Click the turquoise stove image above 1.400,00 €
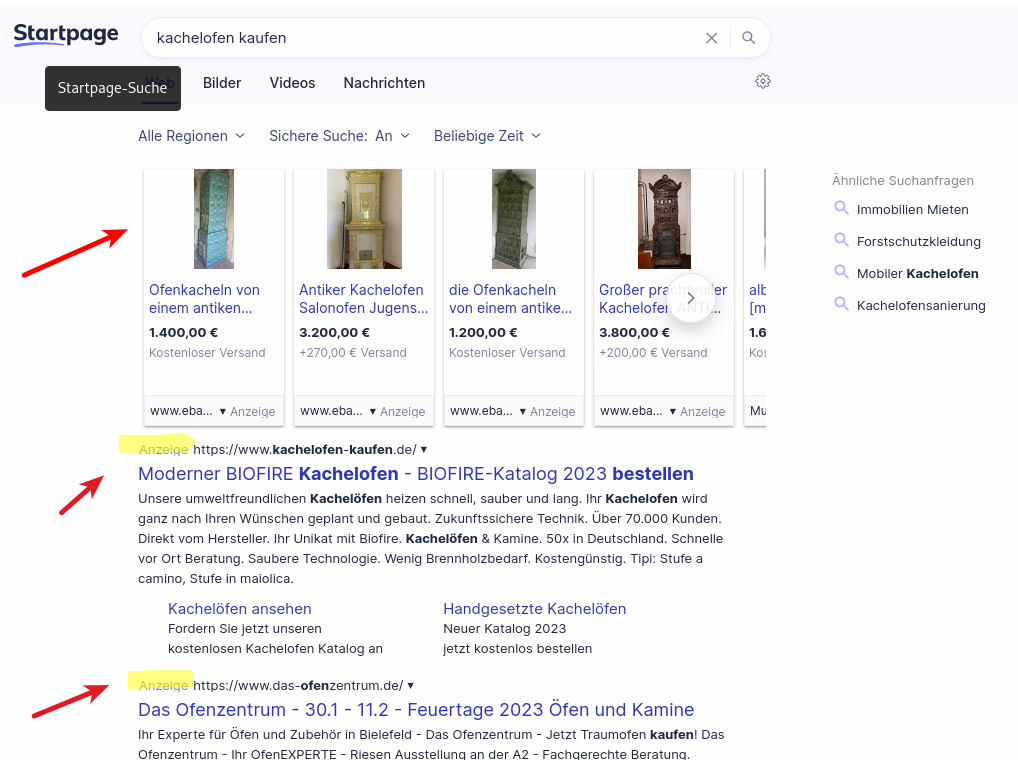 [214, 219]
